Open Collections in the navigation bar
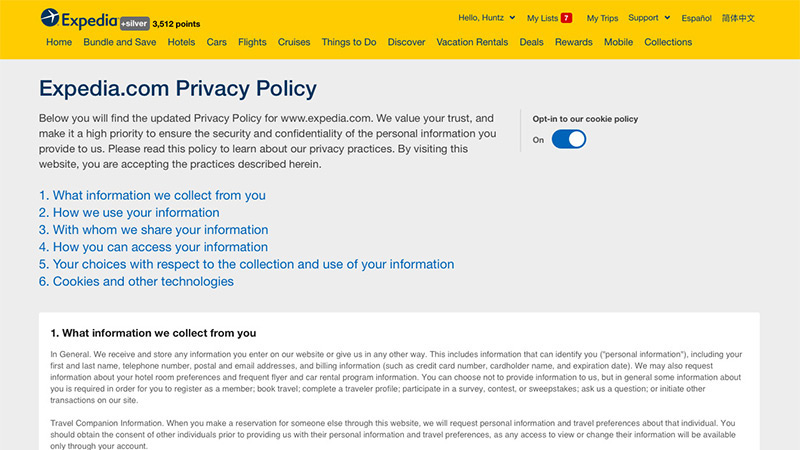800x450 pixels. [x=668, y=42]
